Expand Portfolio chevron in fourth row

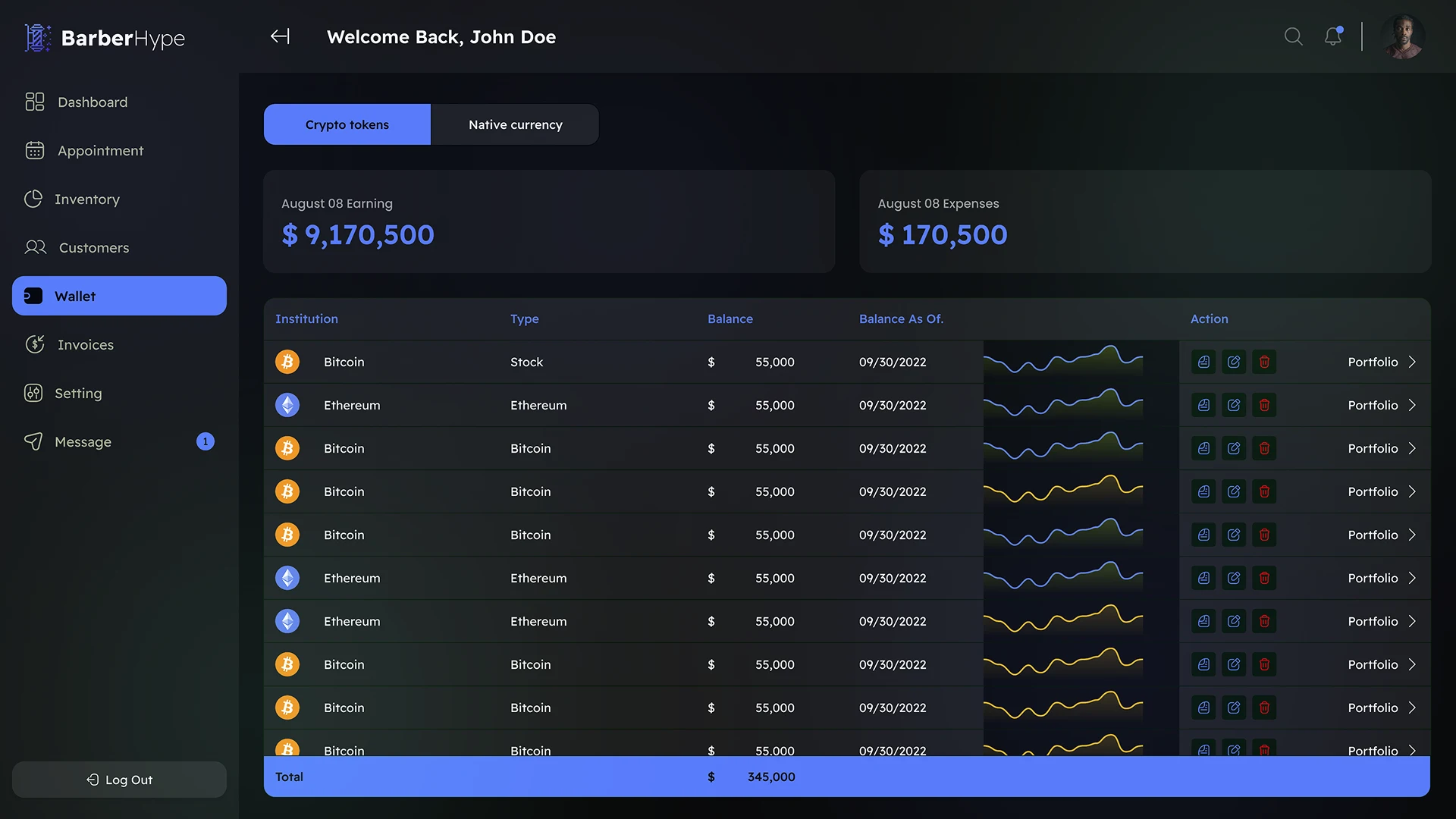tap(1412, 491)
